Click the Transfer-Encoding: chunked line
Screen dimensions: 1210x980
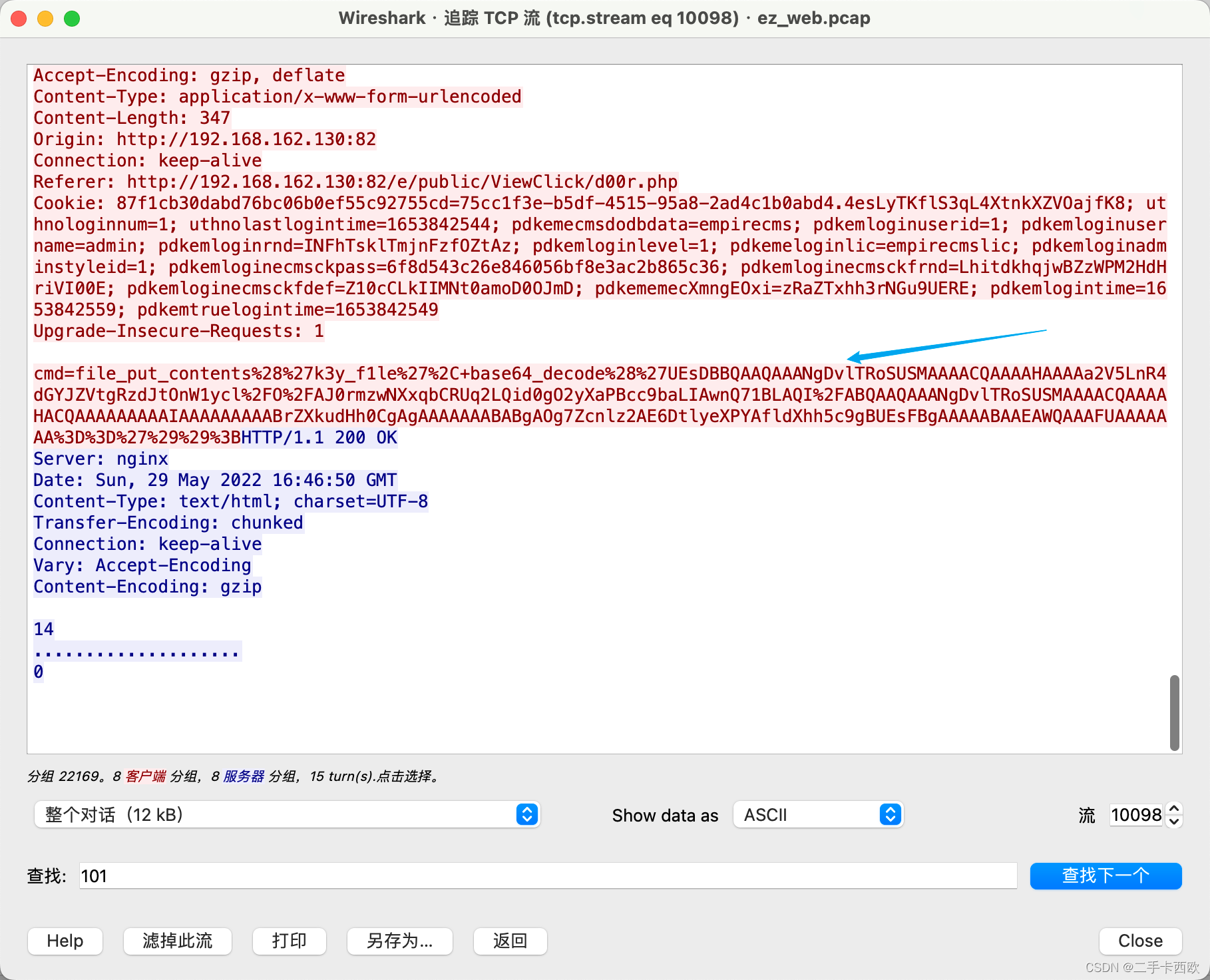point(168,523)
